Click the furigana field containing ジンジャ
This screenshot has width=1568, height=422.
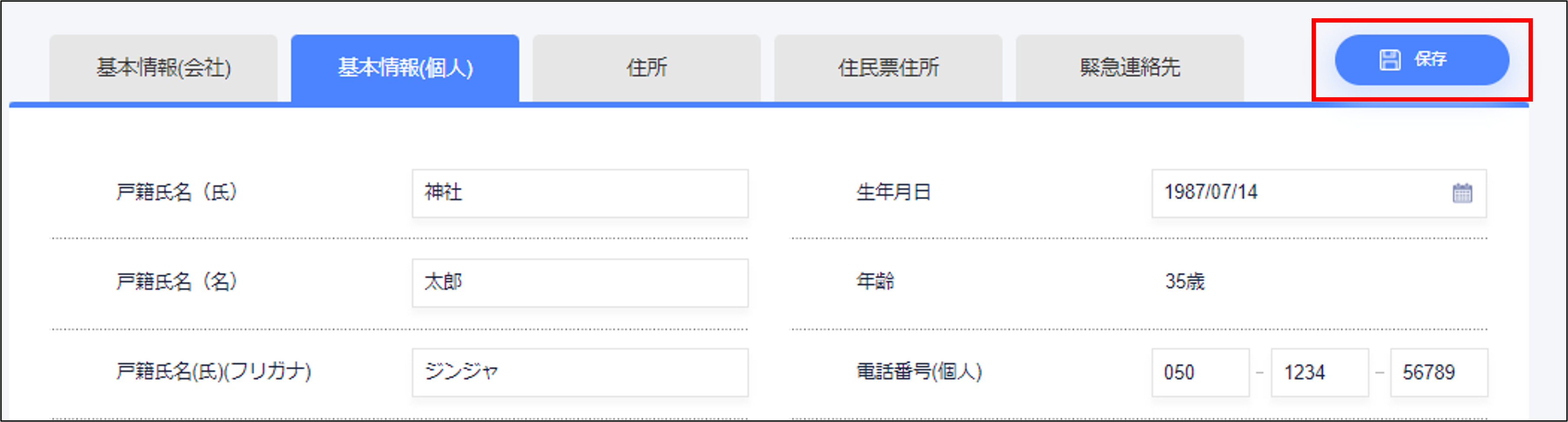pyautogui.click(x=580, y=372)
